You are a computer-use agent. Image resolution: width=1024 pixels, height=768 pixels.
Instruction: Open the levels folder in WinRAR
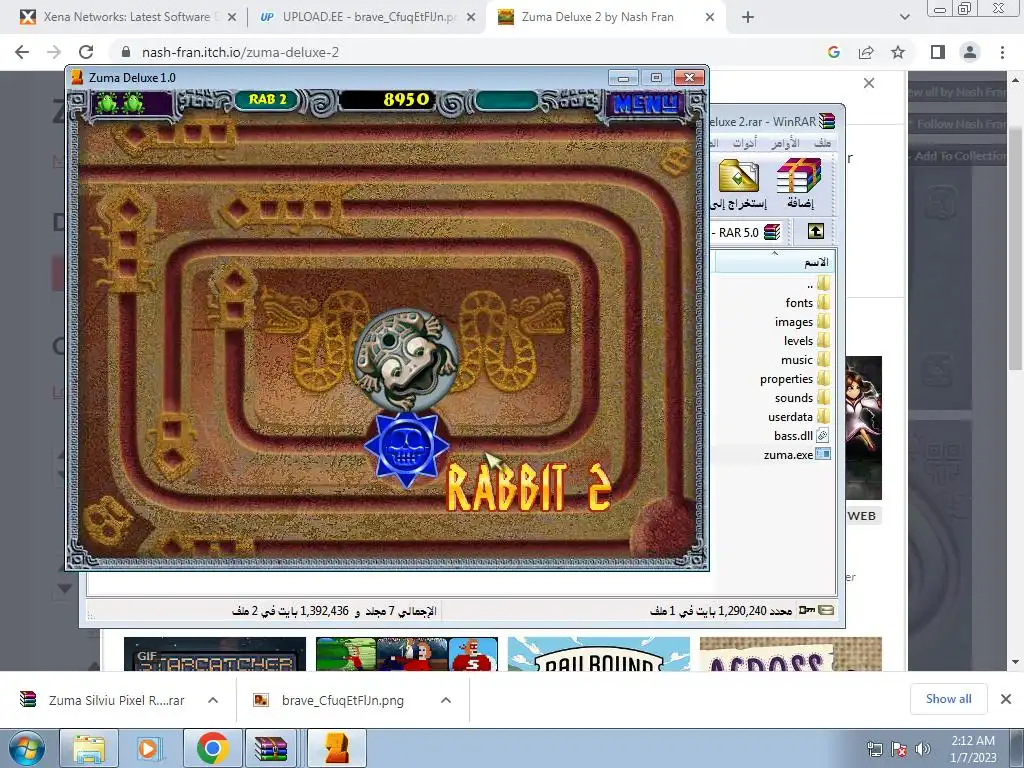807,340
